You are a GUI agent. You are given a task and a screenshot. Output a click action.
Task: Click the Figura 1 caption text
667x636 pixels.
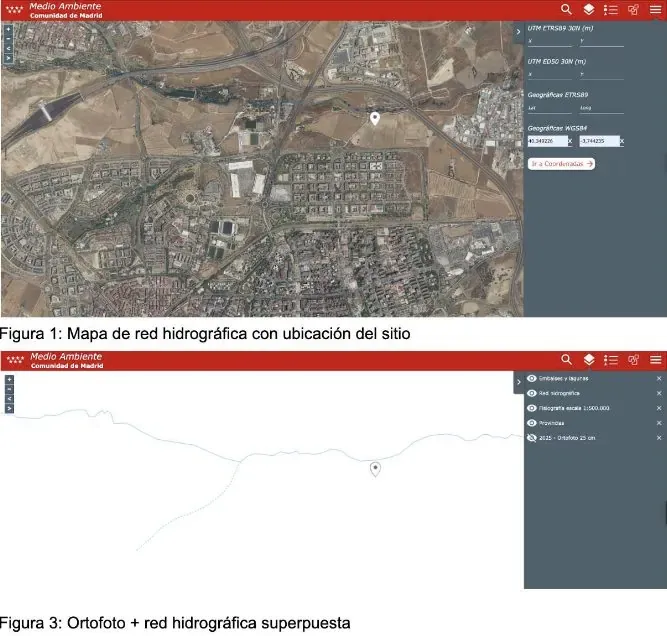(205, 334)
